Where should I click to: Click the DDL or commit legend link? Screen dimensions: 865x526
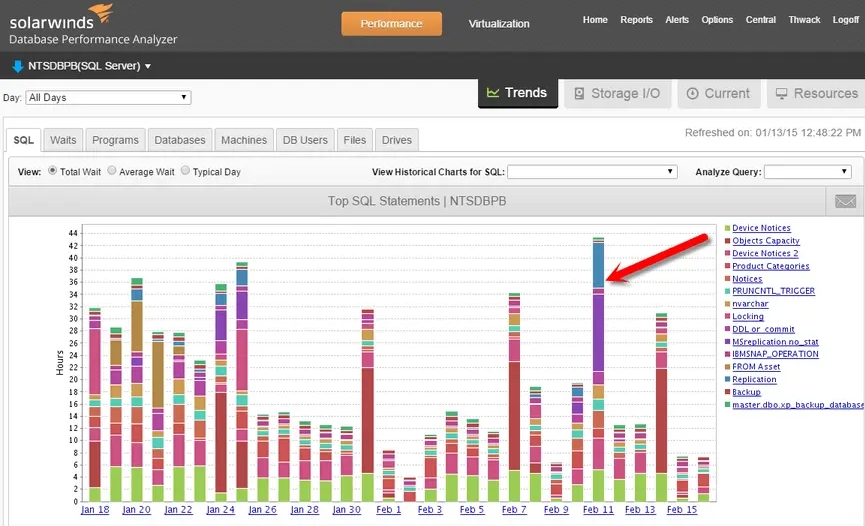pyautogui.click(x=763, y=329)
